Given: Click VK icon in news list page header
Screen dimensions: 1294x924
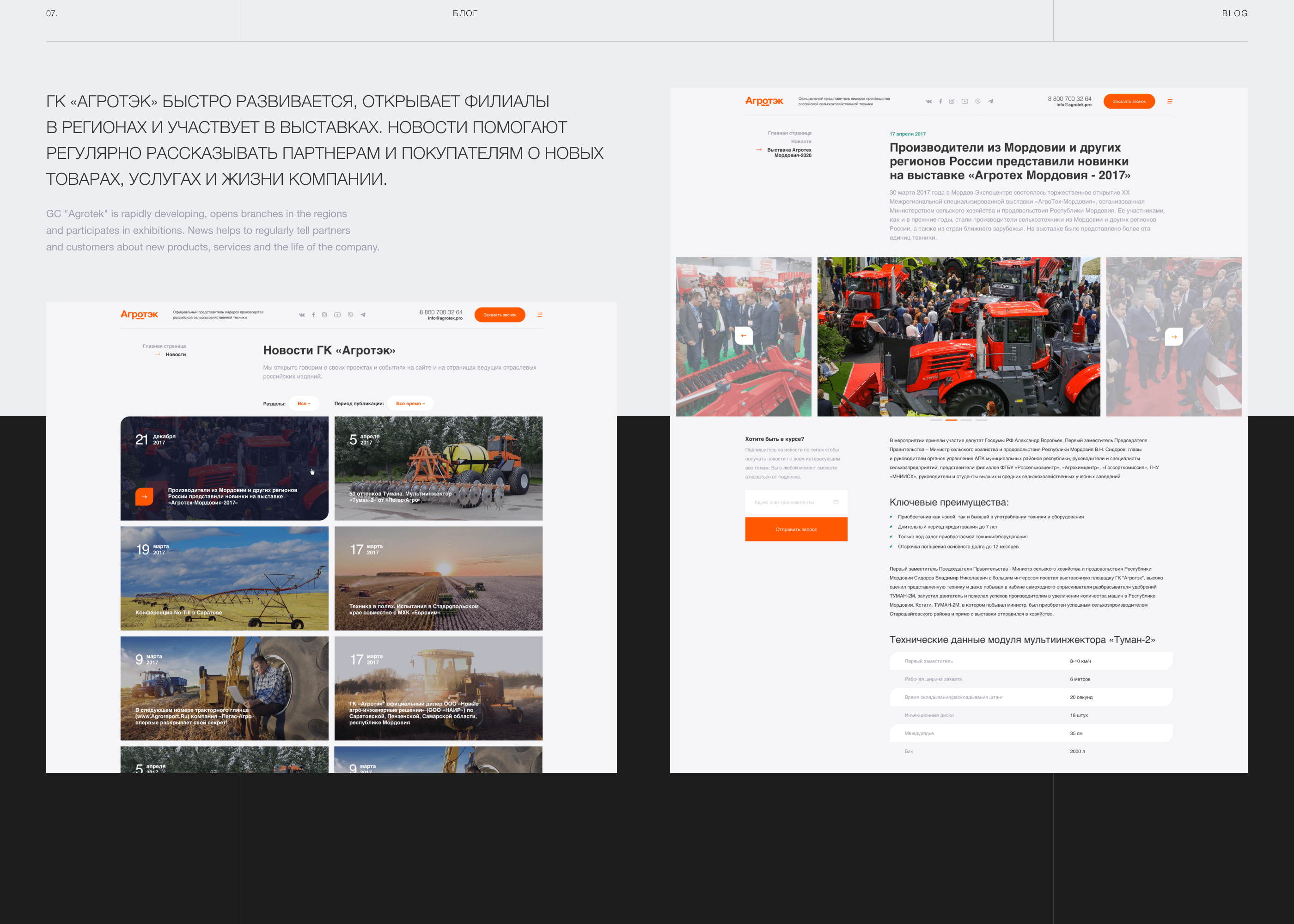Looking at the screenshot, I should click(x=302, y=315).
